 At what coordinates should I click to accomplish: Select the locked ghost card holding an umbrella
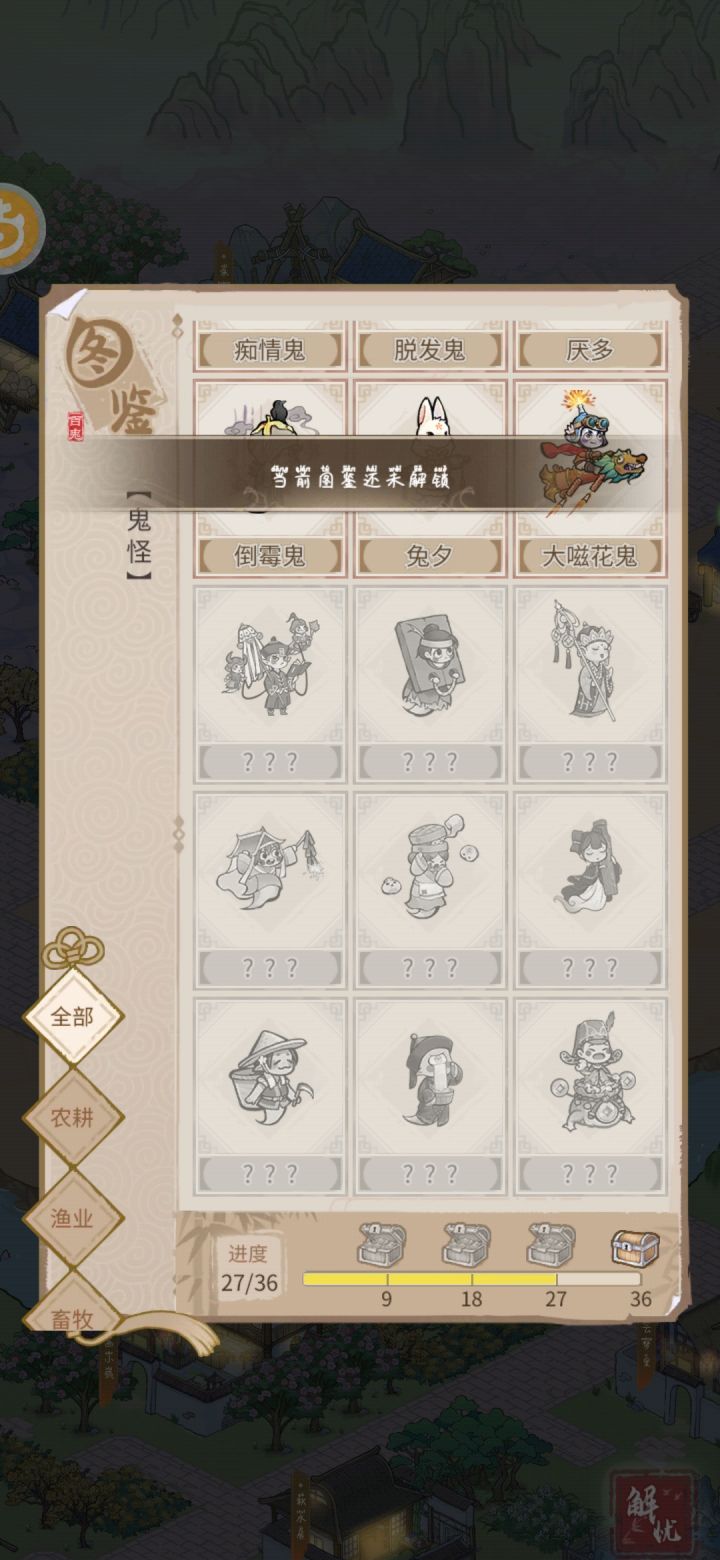click(x=270, y=891)
